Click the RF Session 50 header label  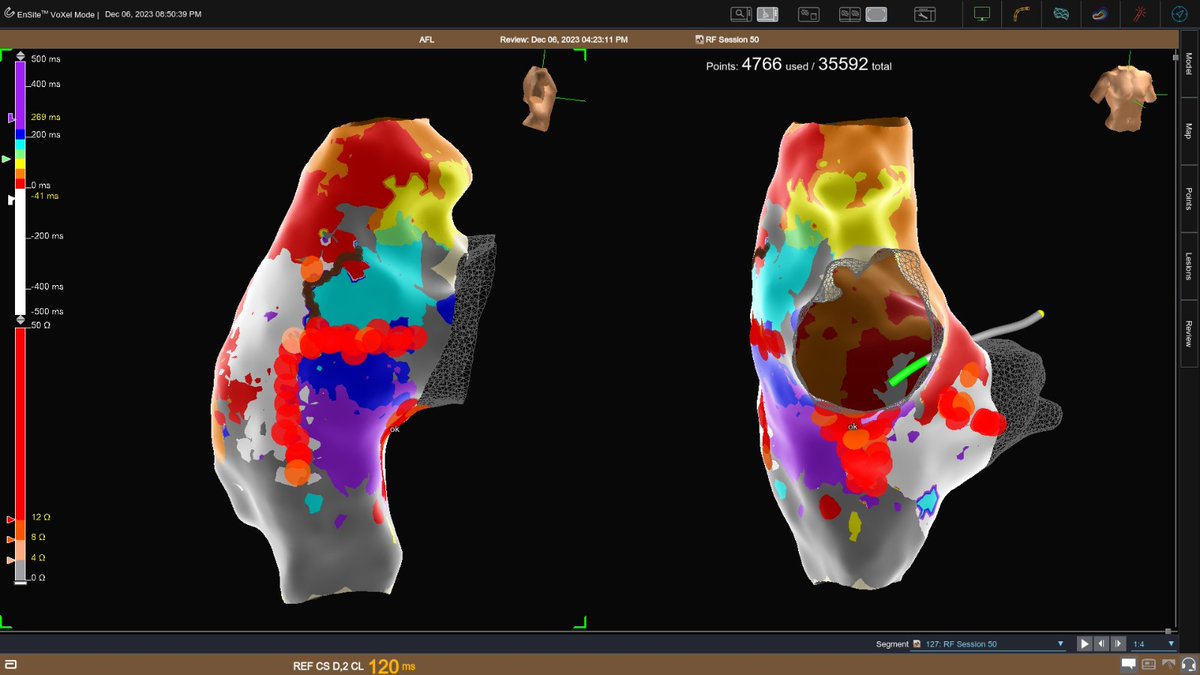coord(734,39)
